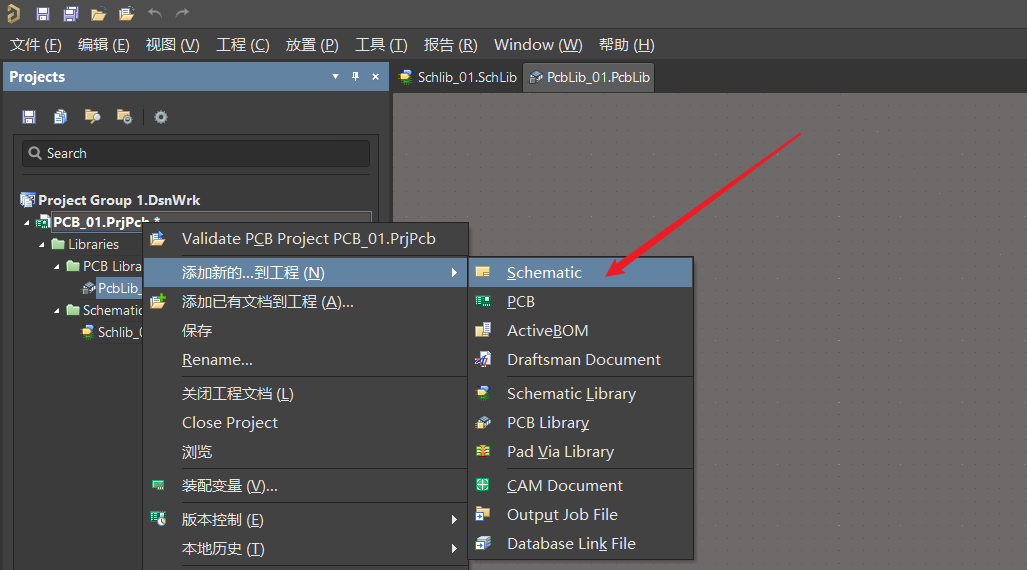Click the Open folder icon in title bar
Screen dimensions: 1027x570
coord(98,14)
